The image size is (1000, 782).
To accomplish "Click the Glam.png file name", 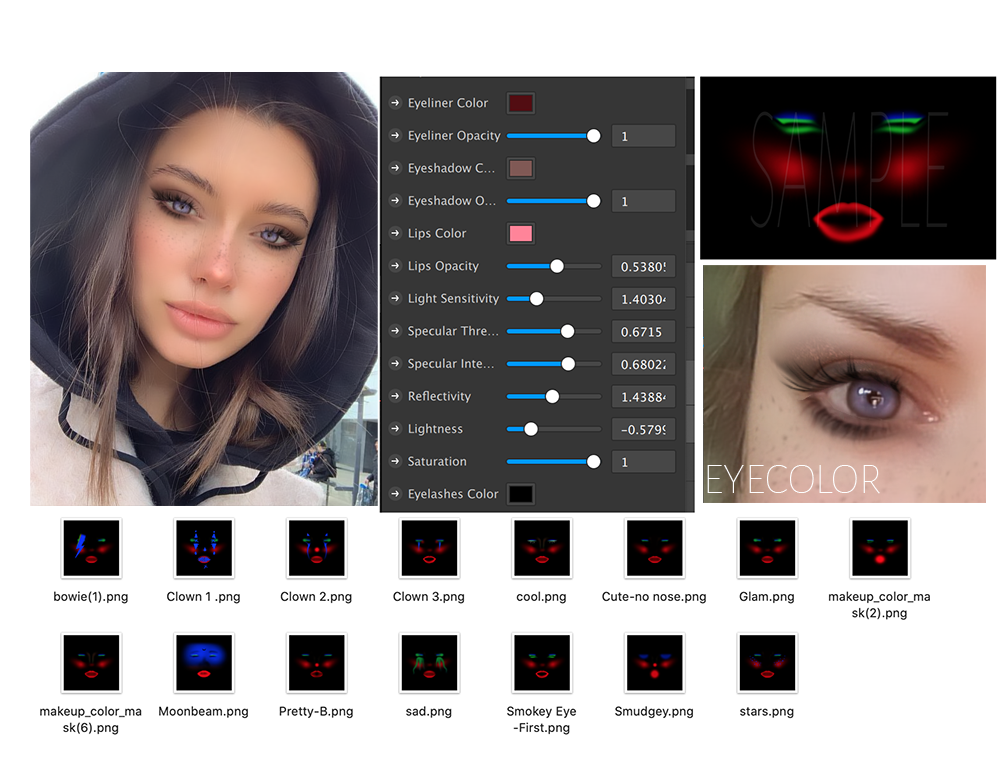I will 767,596.
